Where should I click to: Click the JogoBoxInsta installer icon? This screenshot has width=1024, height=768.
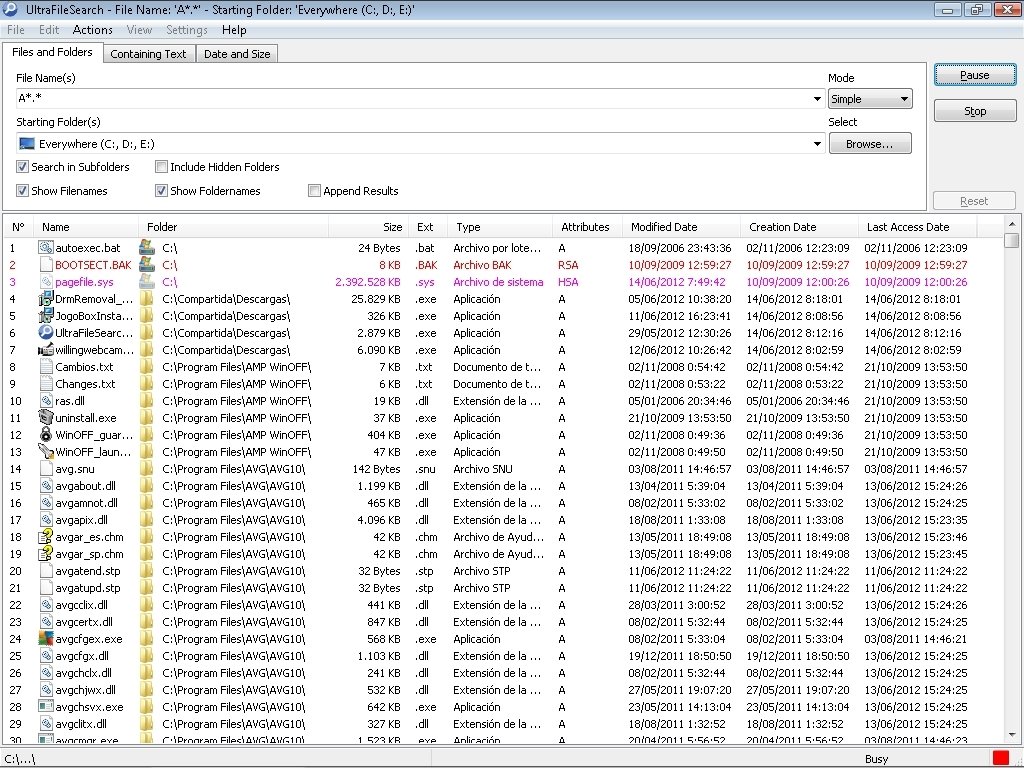coord(46,315)
